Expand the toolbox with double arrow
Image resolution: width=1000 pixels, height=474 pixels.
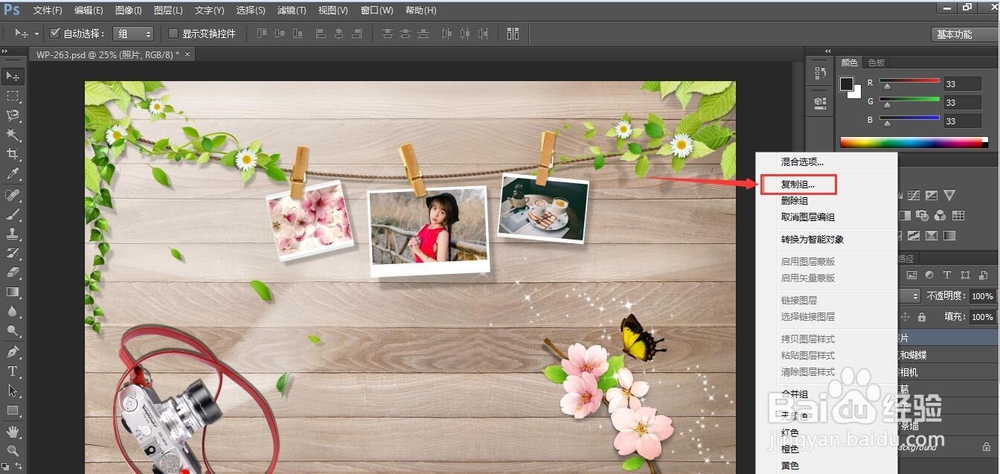click(x=4, y=51)
